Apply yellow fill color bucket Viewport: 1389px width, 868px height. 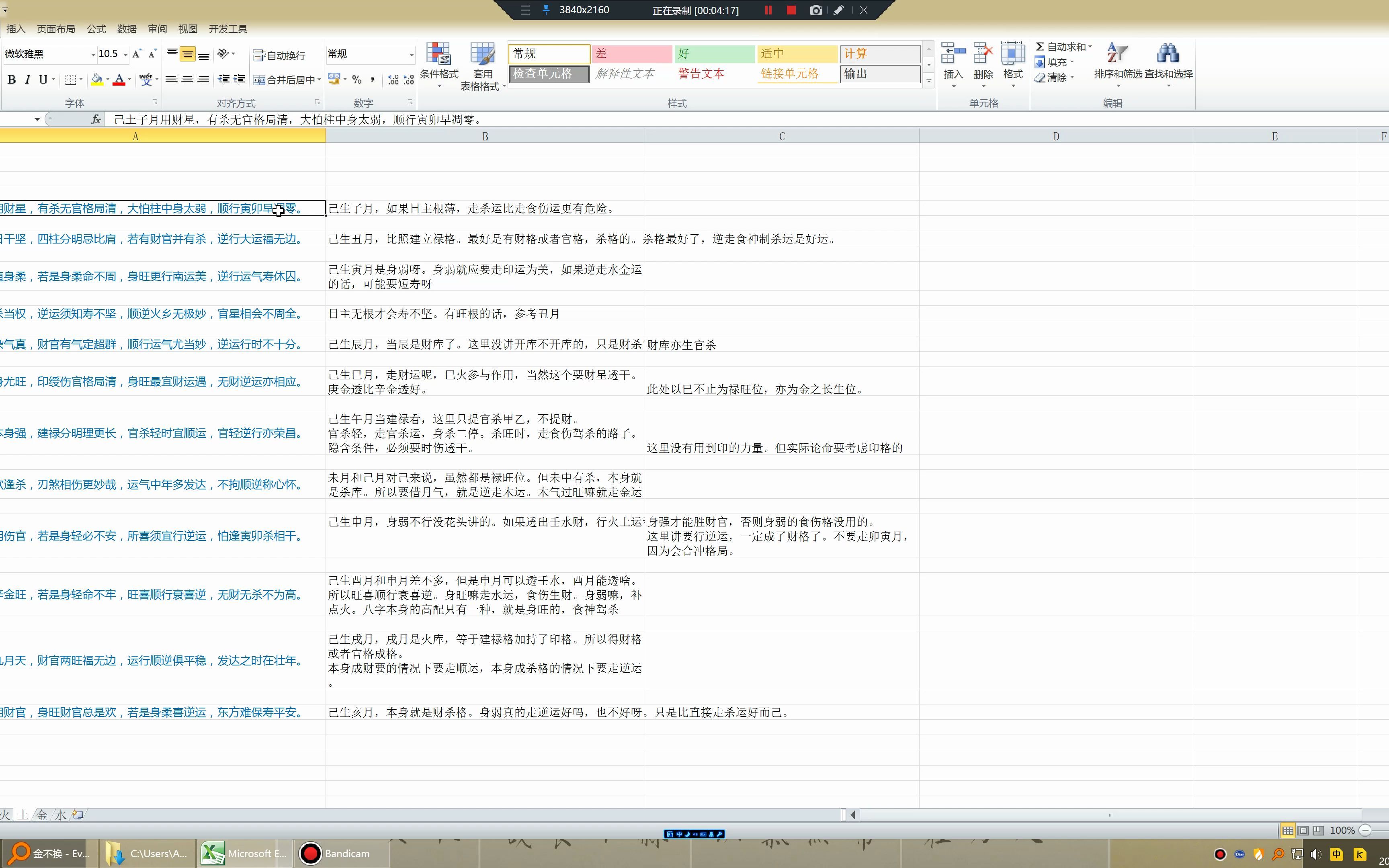[x=97, y=80]
